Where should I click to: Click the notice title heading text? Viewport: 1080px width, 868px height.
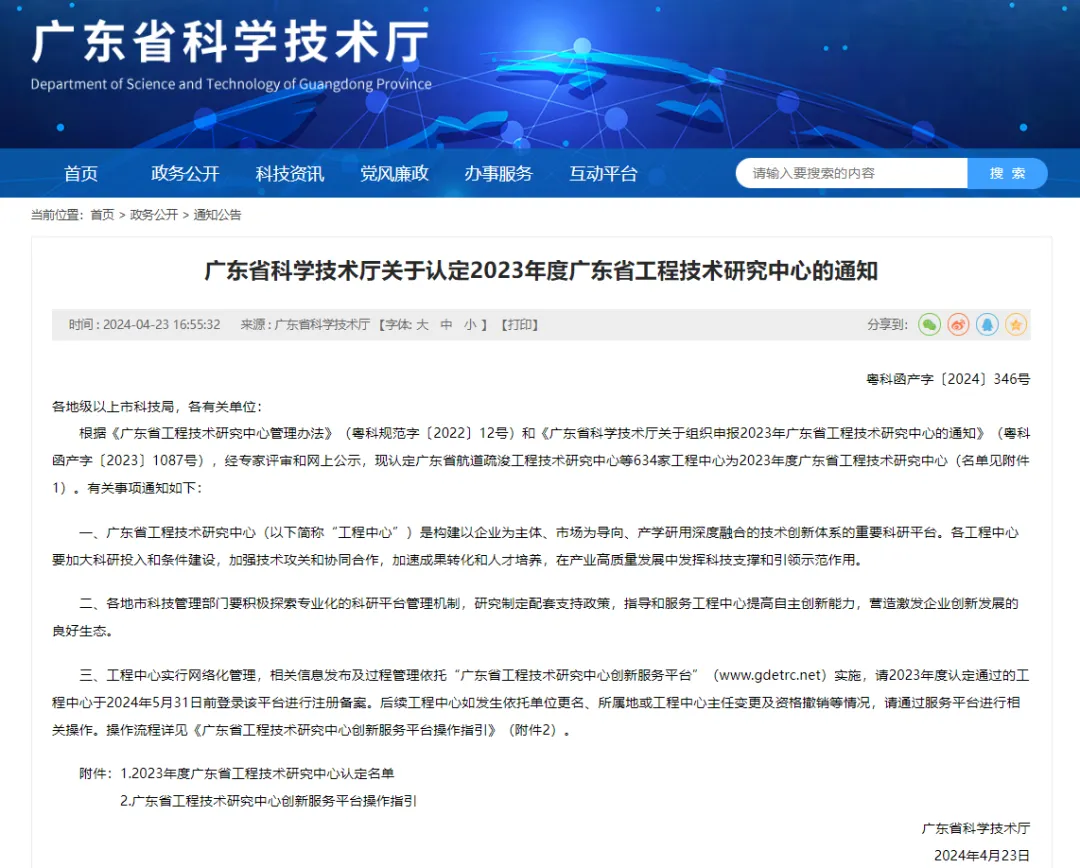pyautogui.click(x=541, y=271)
